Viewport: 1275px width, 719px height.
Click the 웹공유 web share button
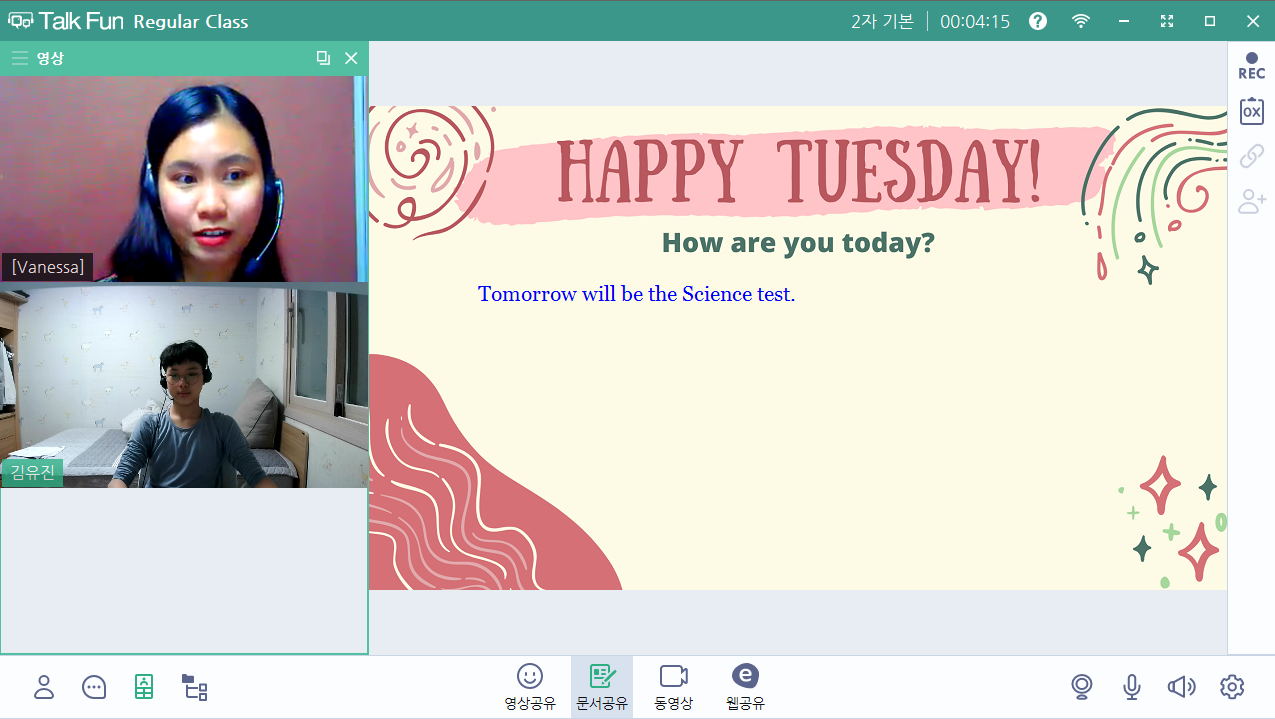click(x=745, y=687)
